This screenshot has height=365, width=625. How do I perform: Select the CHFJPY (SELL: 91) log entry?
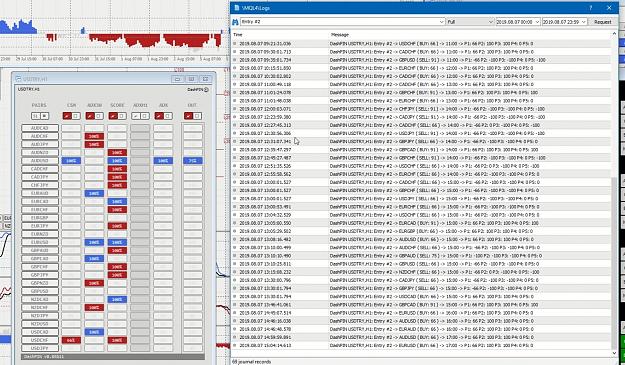coord(421,109)
